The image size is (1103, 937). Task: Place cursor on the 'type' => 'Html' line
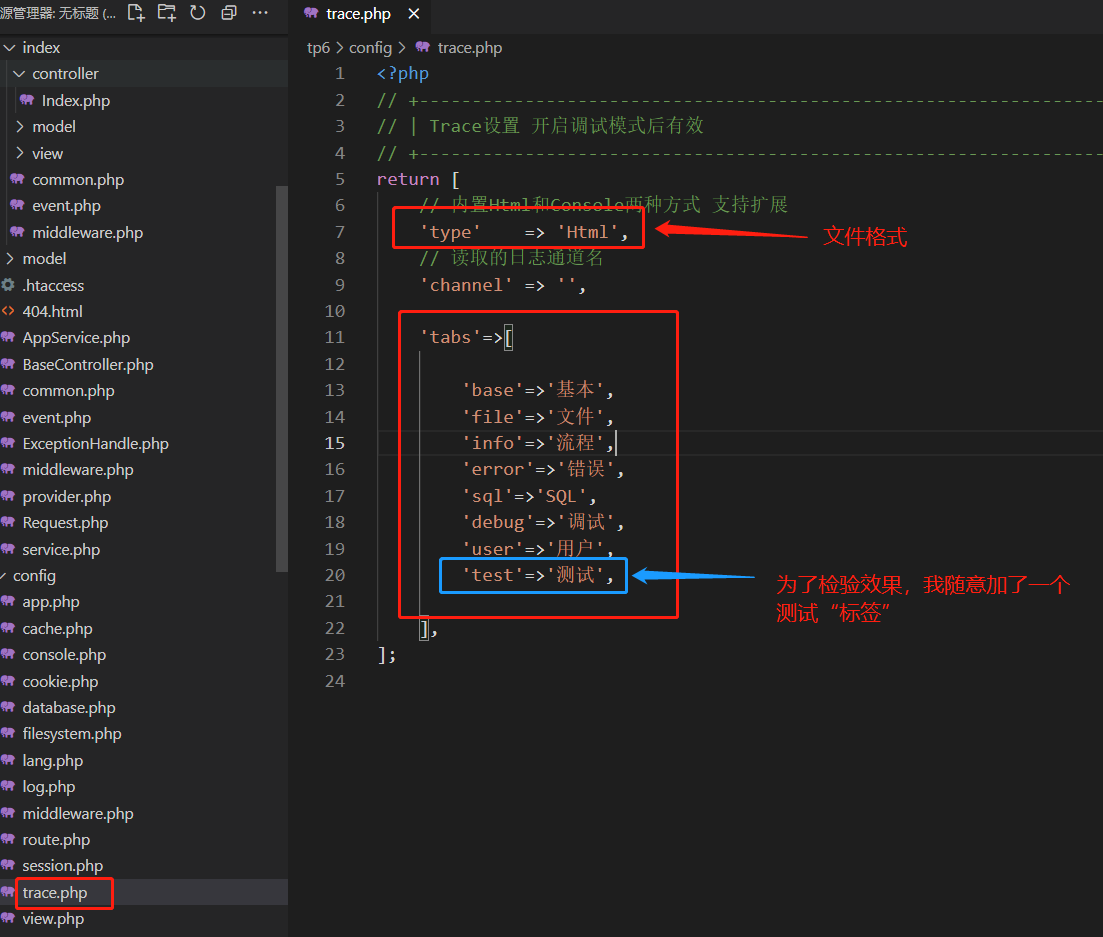[523, 232]
